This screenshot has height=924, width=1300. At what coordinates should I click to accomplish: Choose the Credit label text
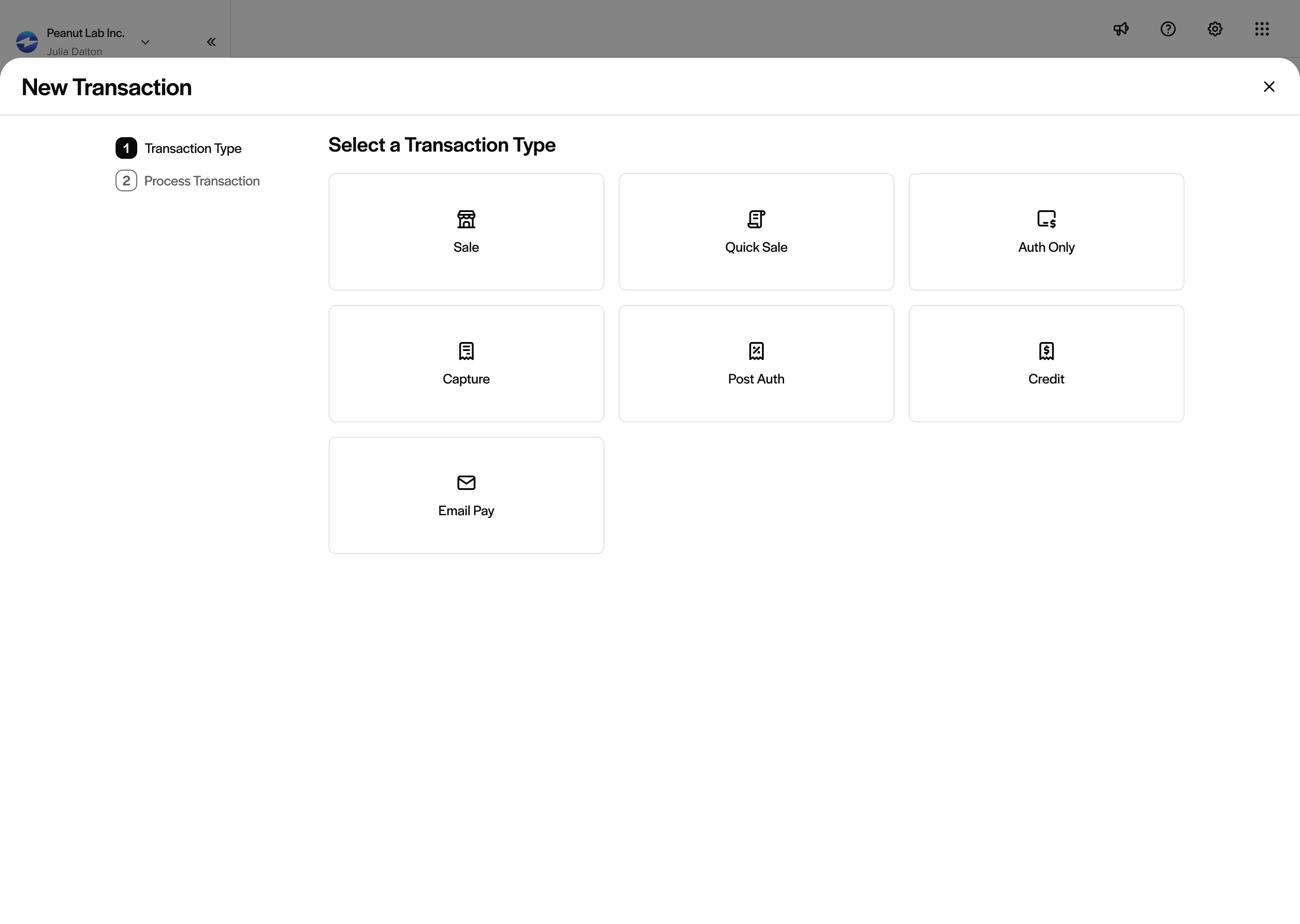(1046, 379)
